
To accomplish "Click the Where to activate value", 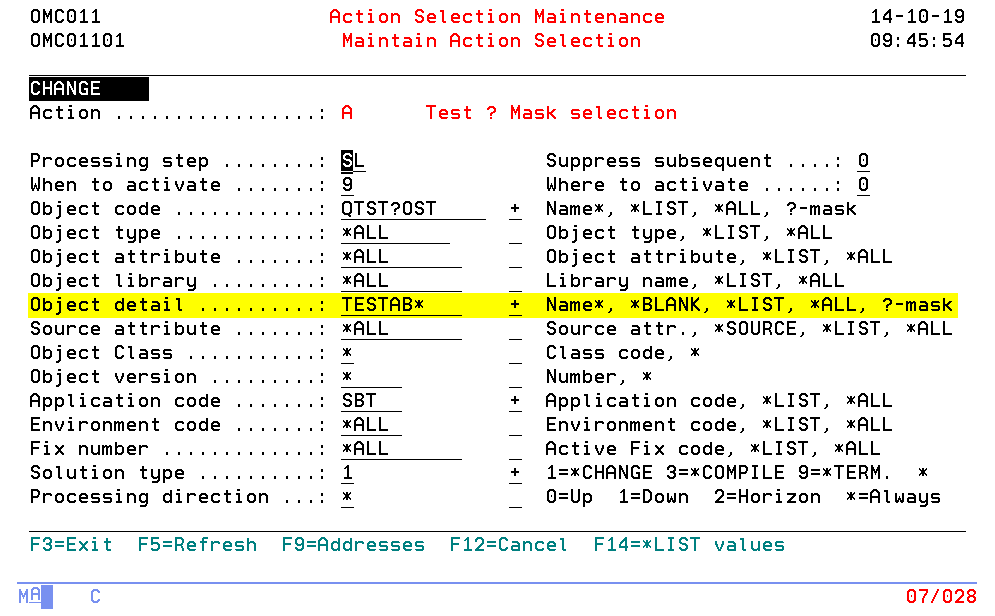I will coord(863,185).
